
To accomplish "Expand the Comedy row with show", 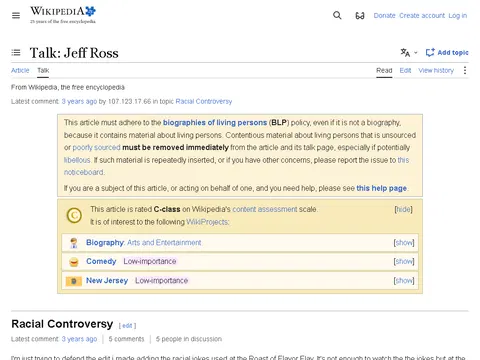I will tap(404, 261).
